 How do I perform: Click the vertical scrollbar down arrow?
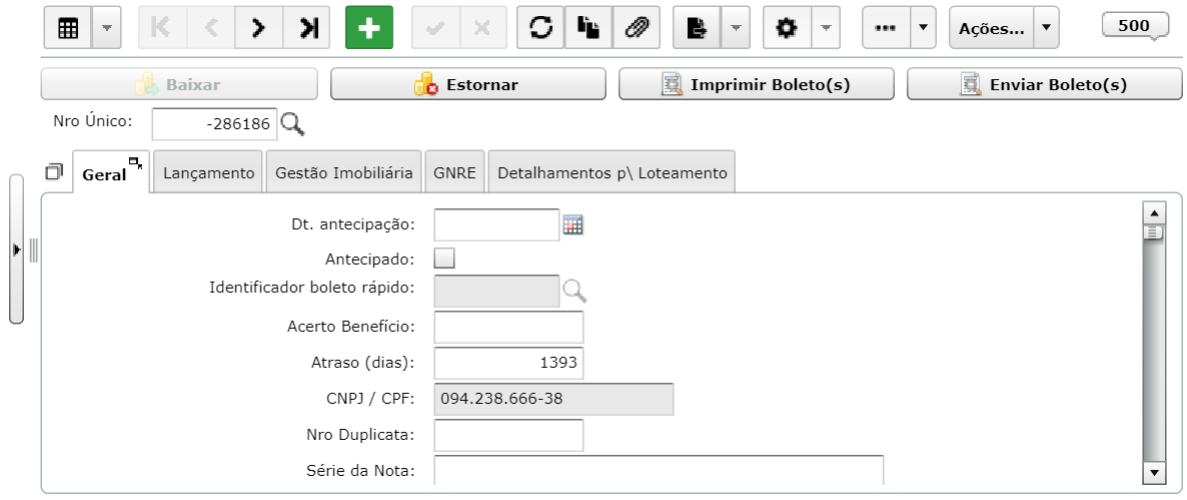click(x=1154, y=472)
